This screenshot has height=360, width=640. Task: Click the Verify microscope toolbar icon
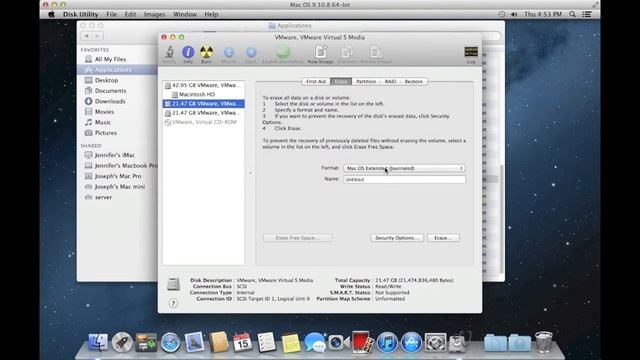tap(169, 52)
